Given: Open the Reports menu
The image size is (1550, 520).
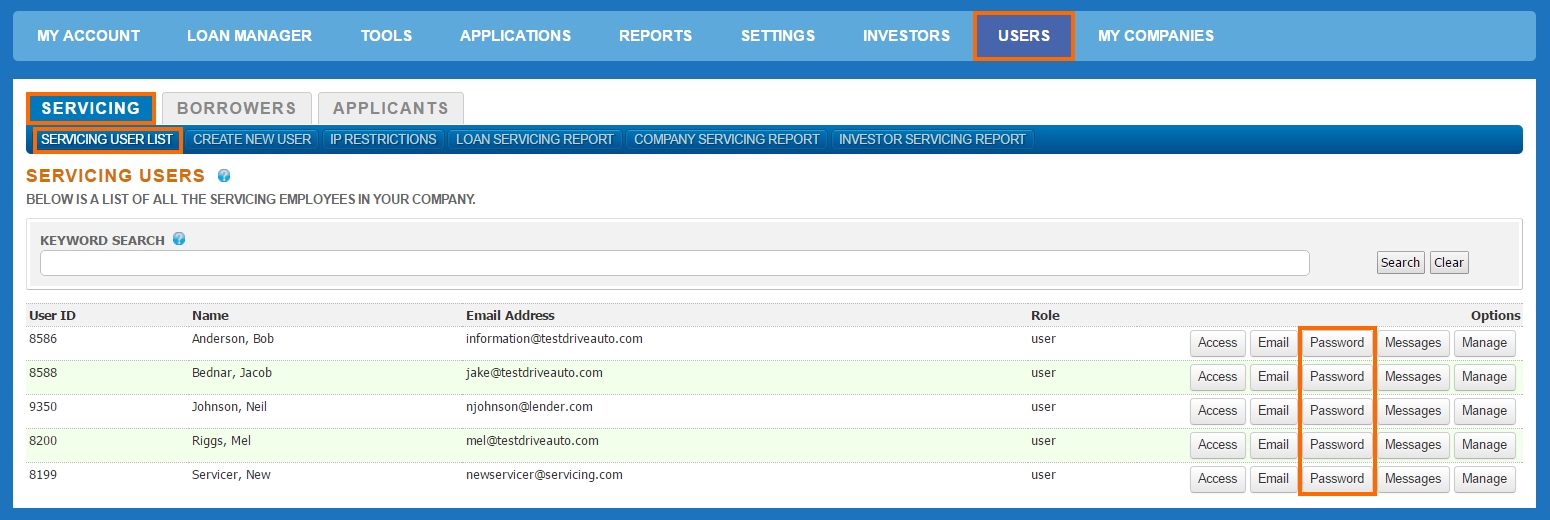Looking at the screenshot, I should (655, 36).
